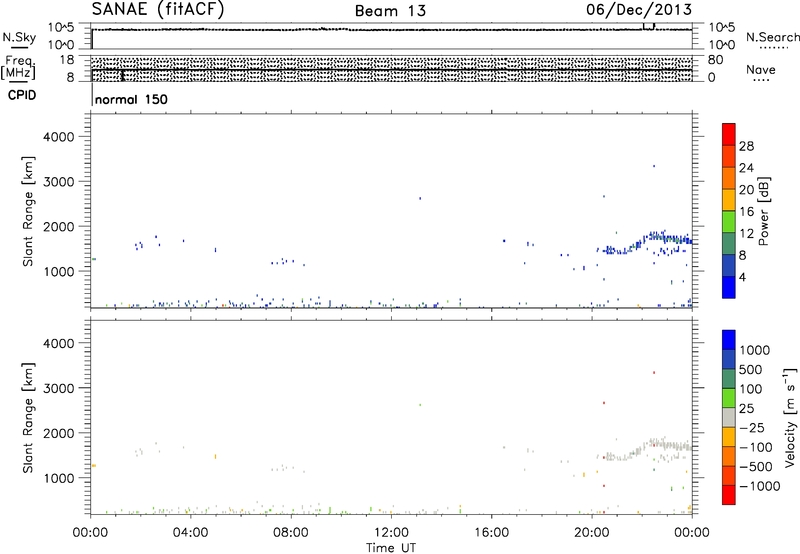Click the Slant Range label of velocity panel

28,418
